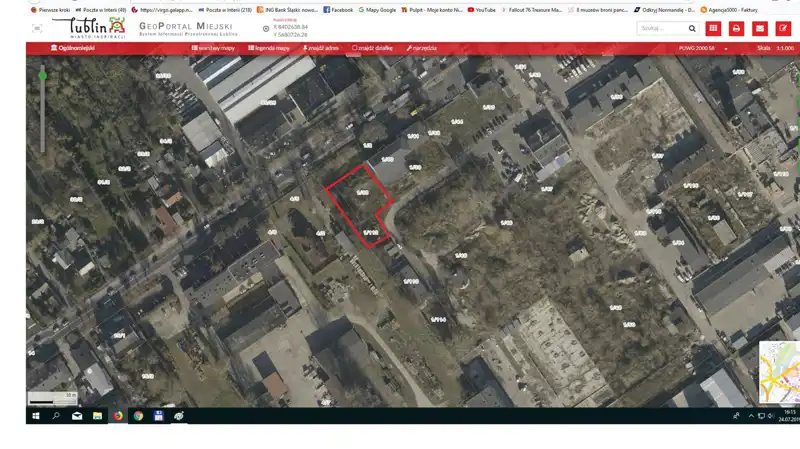The height and width of the screenshot is (449, 800).
Task: Open the warstwy mapy layers menu
Action: click(x=213, y=48)
